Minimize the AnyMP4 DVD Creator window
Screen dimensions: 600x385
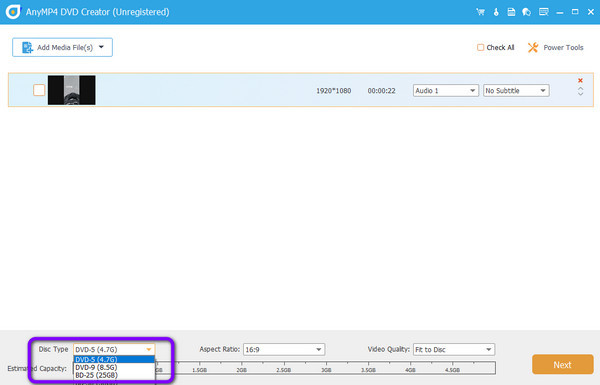coord(559,12)
